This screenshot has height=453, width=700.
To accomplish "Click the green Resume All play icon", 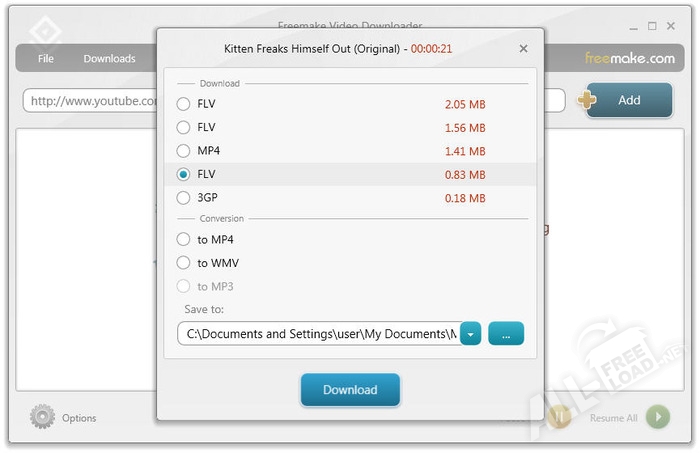I will pos(657,417).
